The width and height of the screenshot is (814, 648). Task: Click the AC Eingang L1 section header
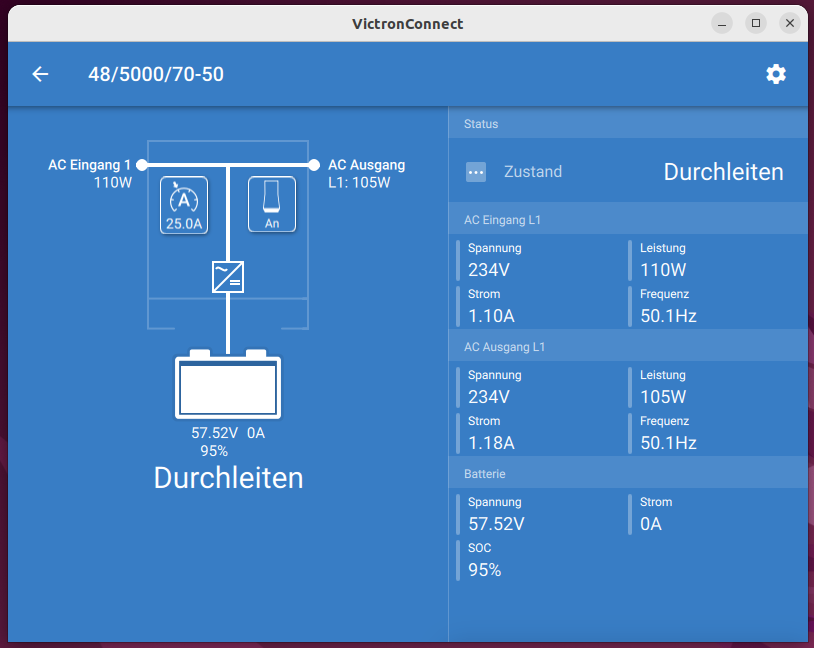click(x=628, y=220)
